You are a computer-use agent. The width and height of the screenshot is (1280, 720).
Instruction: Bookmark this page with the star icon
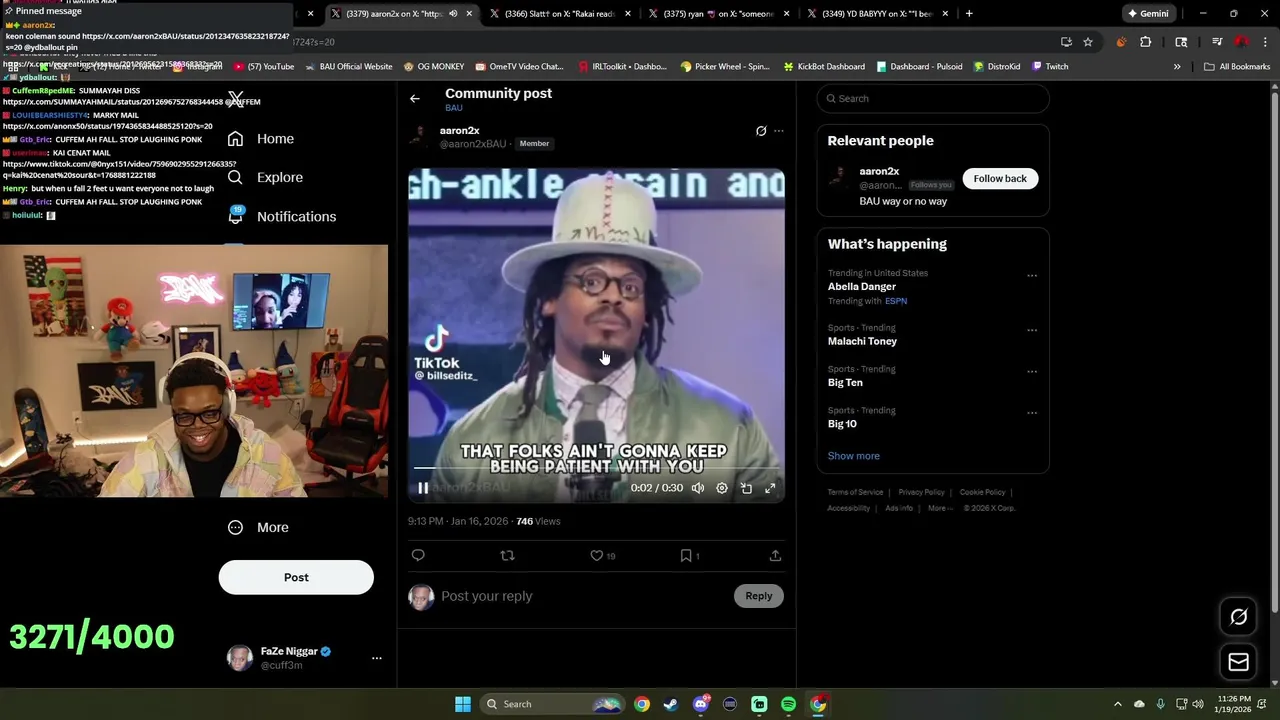(1088, 42)
